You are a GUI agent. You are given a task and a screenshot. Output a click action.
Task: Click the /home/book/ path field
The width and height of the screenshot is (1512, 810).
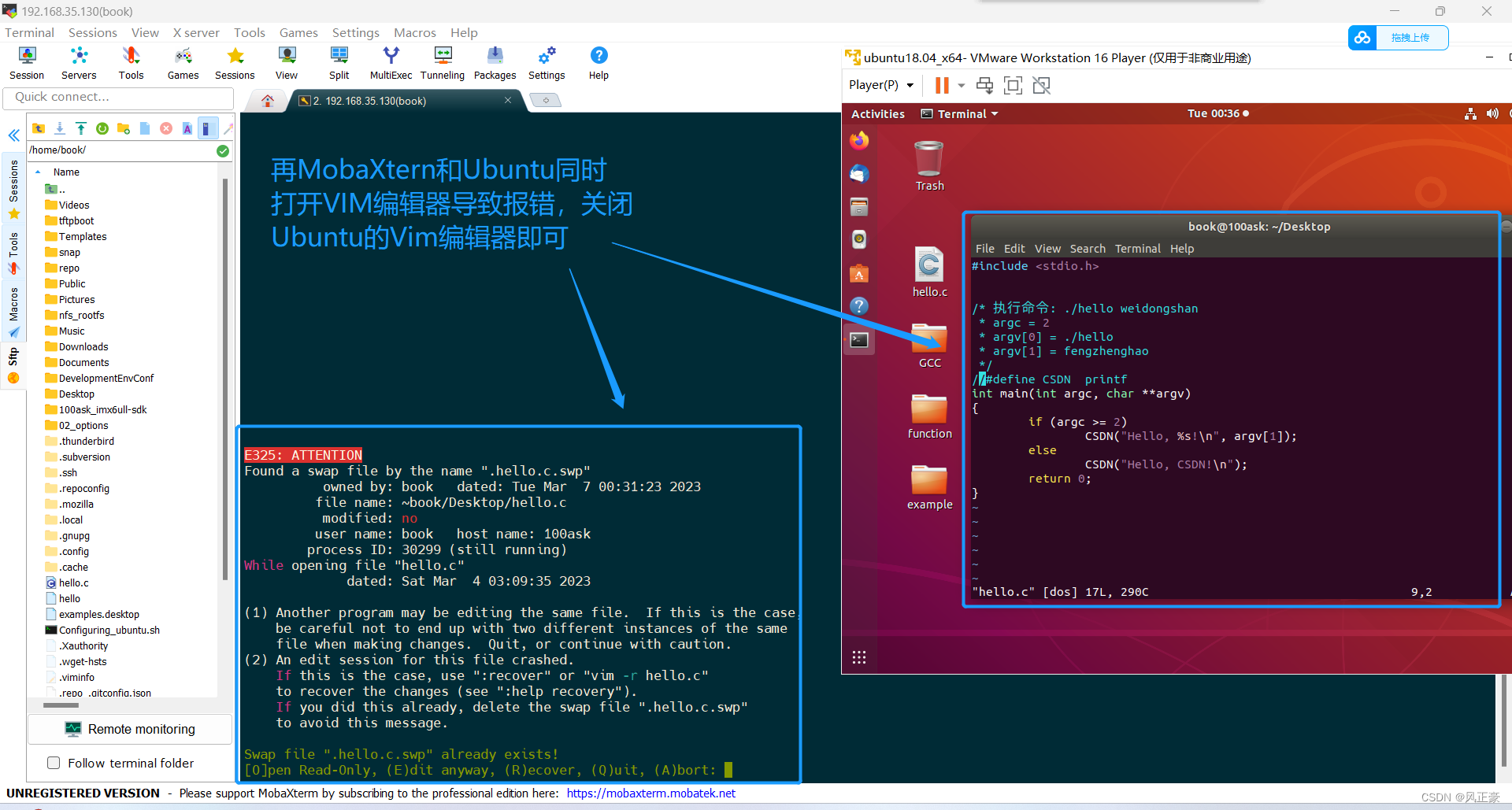[x=120, y=150]
